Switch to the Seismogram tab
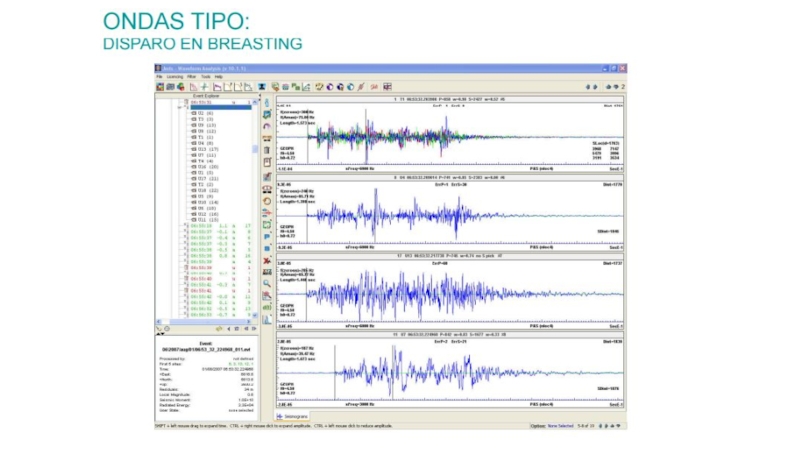The width and height of the screenshot is (800, 450). click(x=292, y=415)
